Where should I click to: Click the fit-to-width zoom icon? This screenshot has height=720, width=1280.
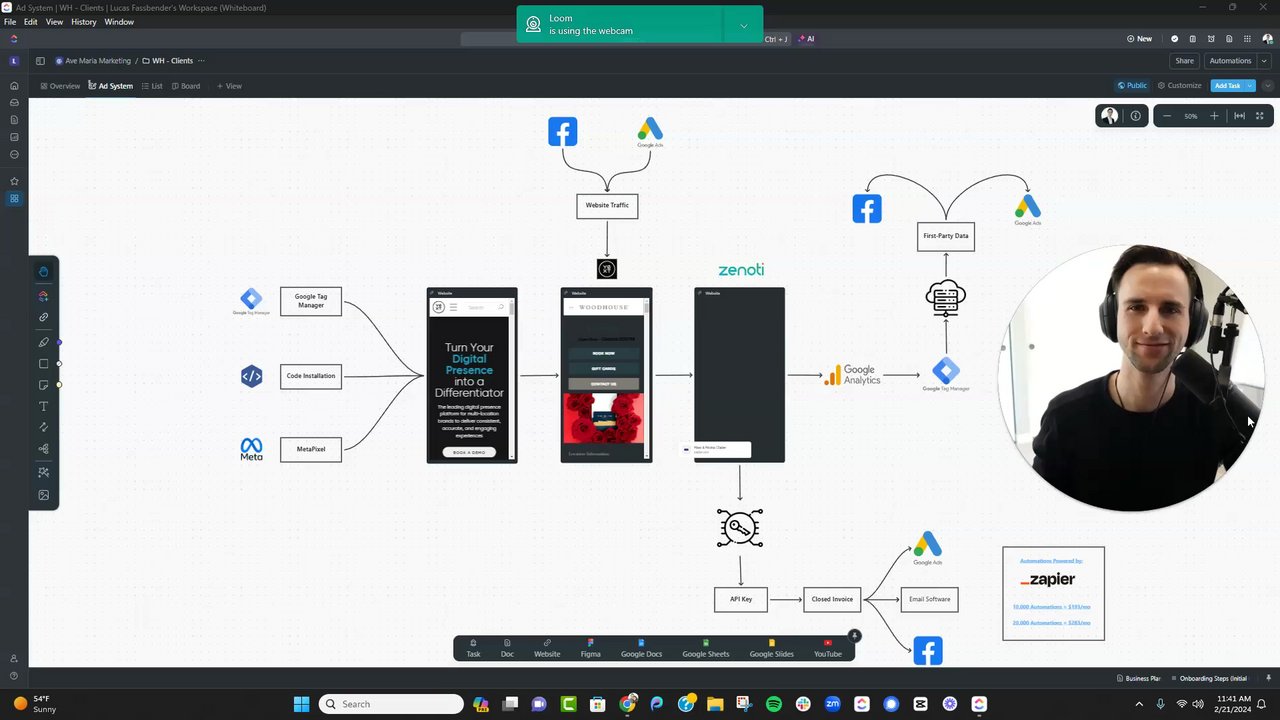1239,116
